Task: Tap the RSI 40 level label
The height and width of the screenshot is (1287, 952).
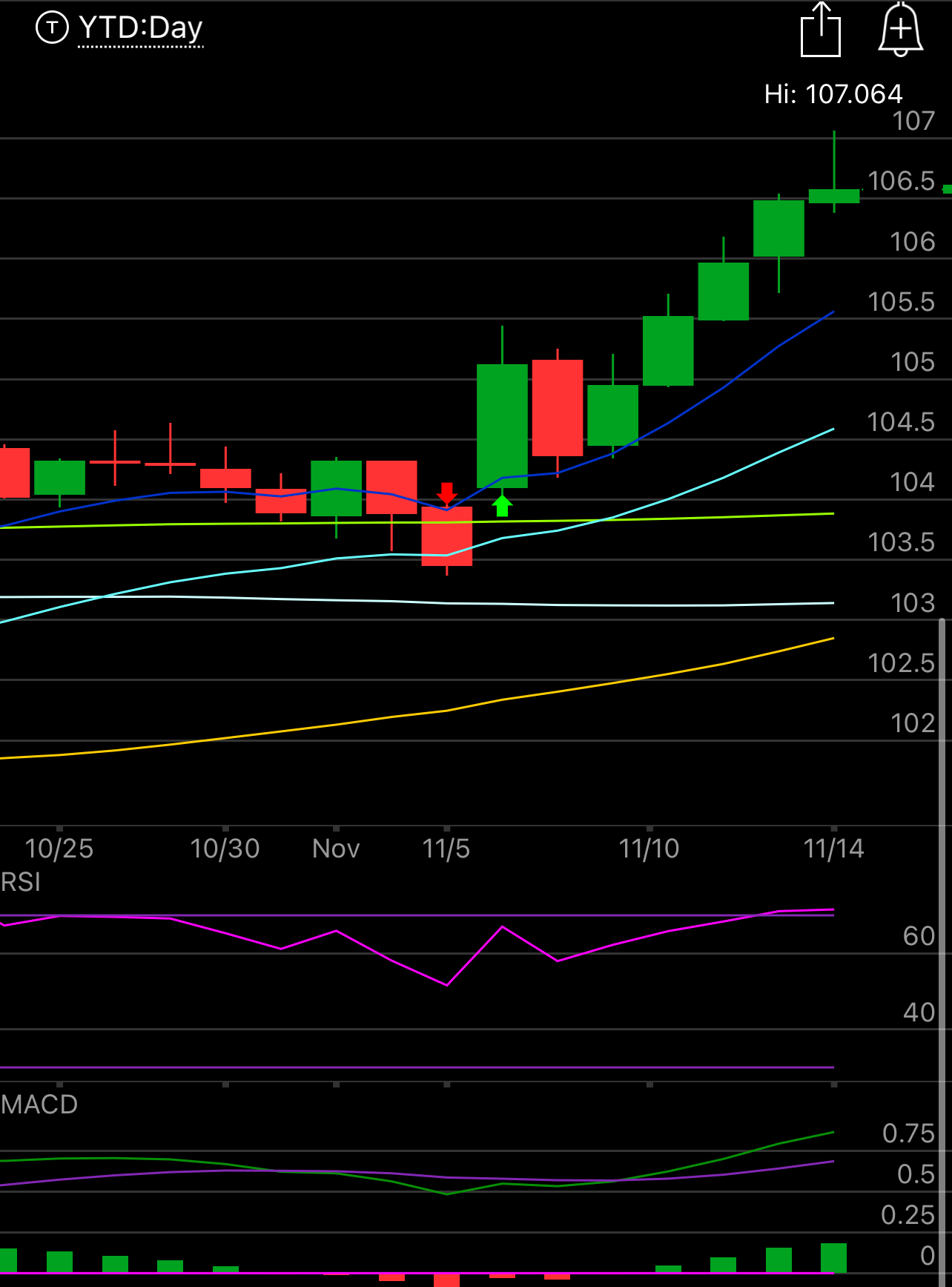Action: tap(919, 1013)
